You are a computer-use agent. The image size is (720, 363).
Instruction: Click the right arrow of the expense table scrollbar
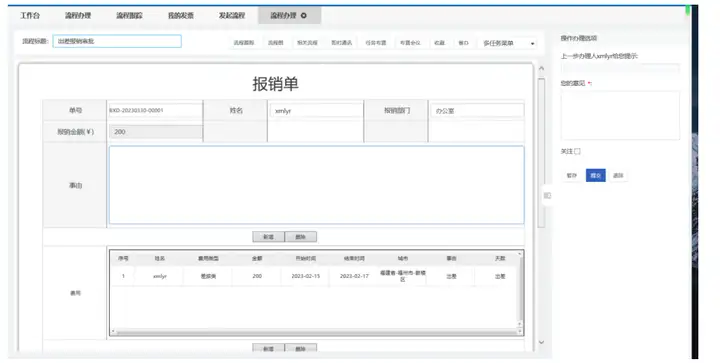point(520,331)
